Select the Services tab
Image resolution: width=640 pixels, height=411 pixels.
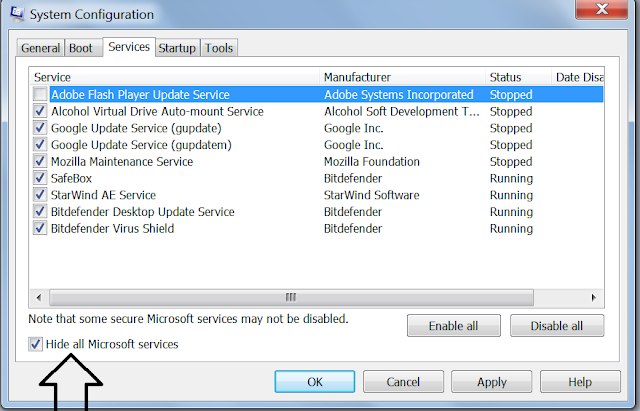[x=129, y=47]
